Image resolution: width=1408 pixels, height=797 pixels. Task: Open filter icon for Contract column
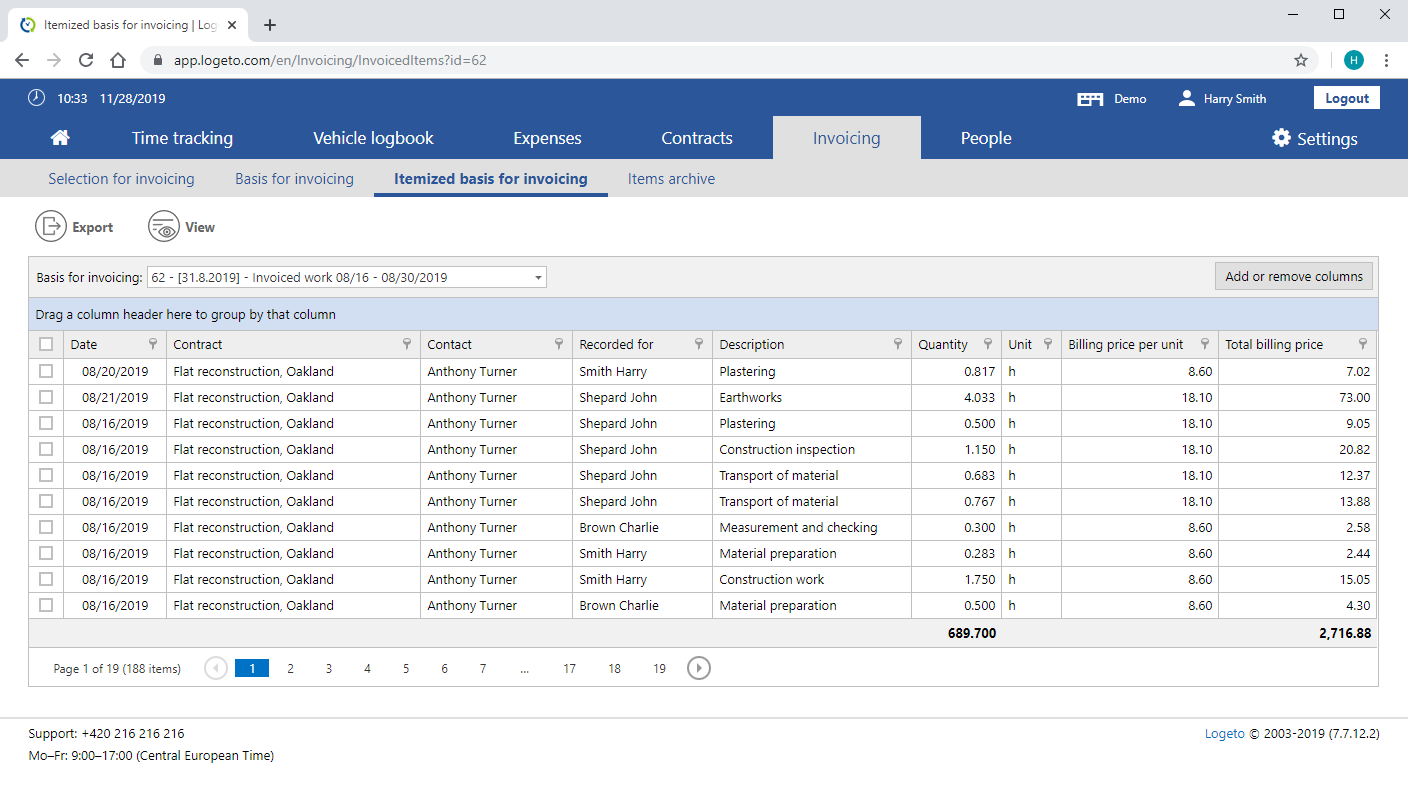point(407,344)
